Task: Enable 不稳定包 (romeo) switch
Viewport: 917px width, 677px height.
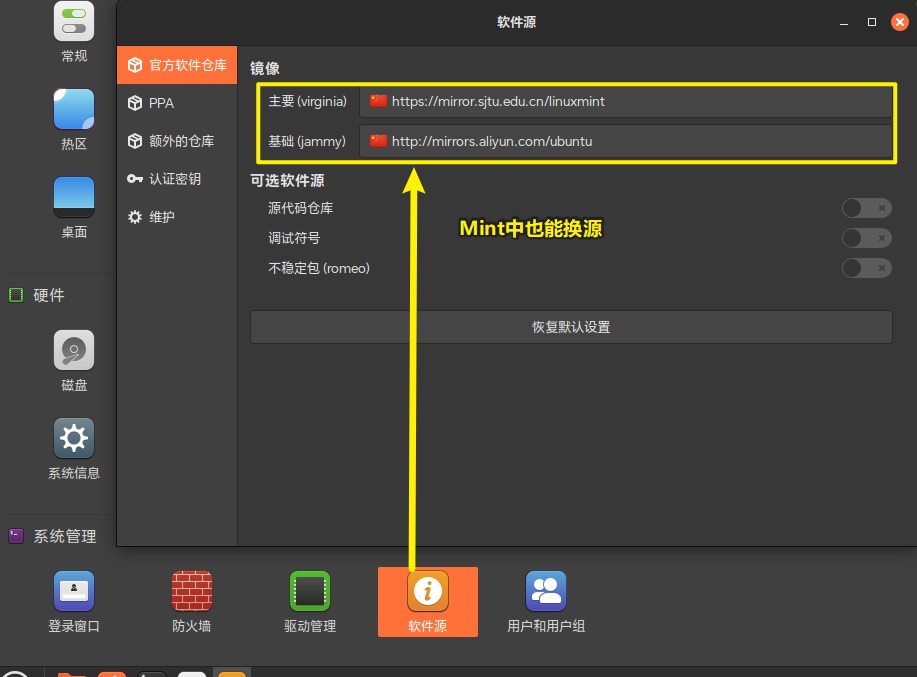Action: tap(865, 268)
